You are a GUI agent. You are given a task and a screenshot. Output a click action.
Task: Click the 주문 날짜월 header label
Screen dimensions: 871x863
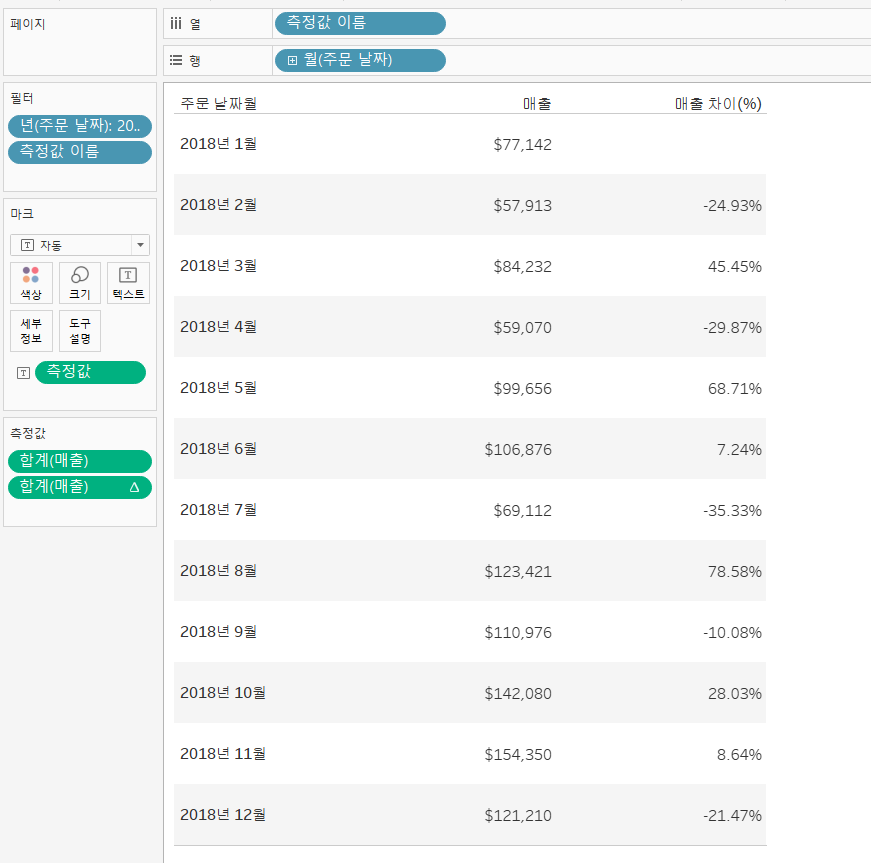tap(218, 103)
